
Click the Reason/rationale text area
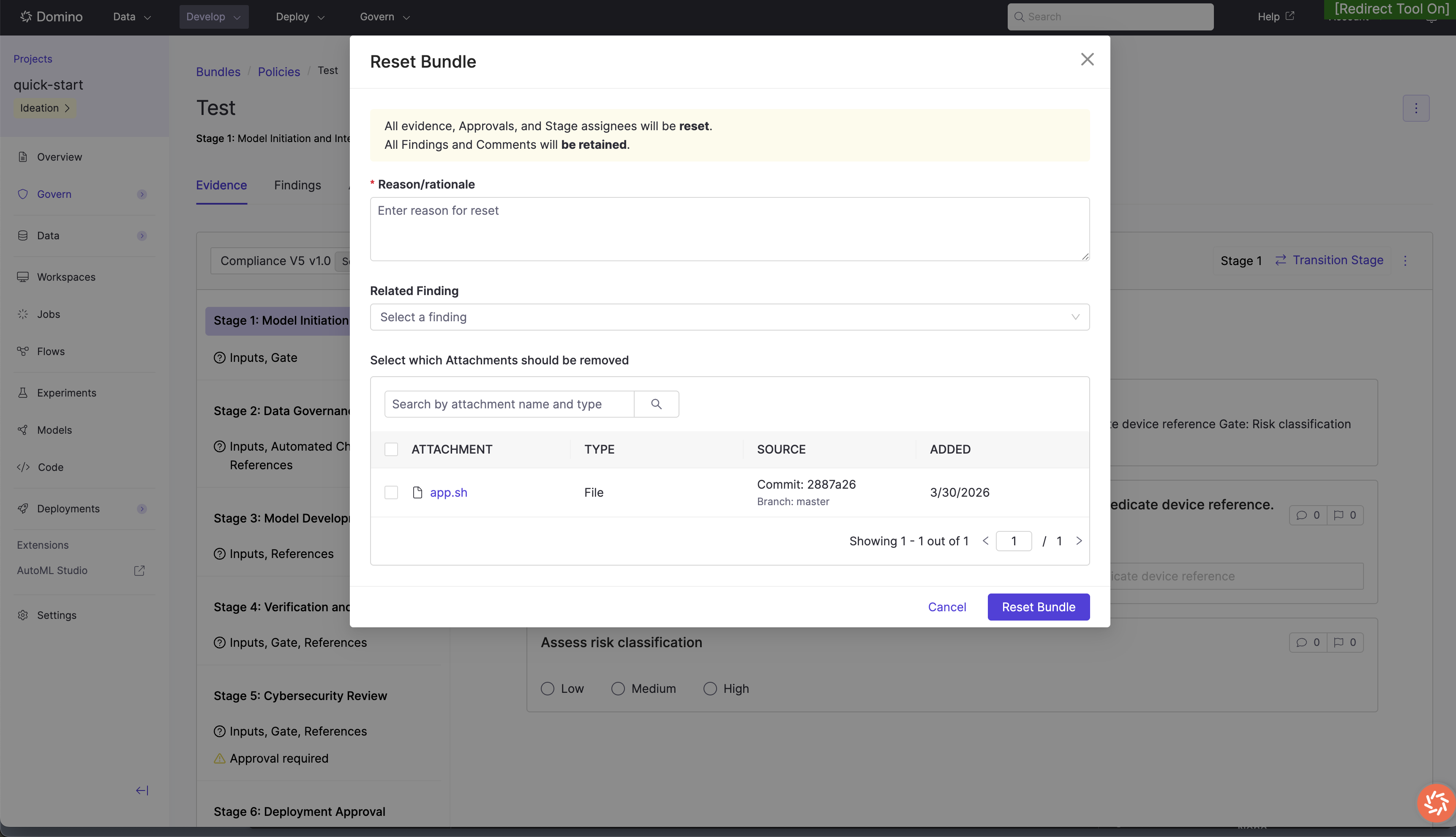tap(729, 230)
